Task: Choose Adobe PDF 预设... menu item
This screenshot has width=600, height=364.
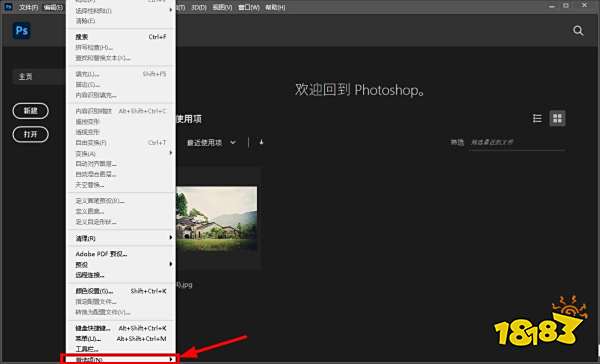Action: pos(121,254)
